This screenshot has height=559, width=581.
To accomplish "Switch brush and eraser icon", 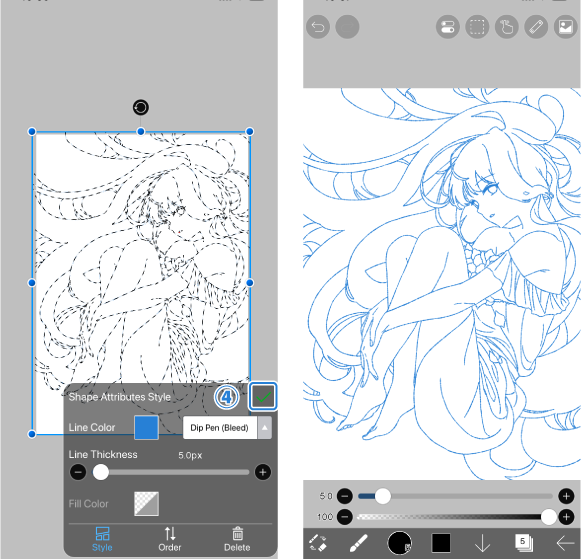I will point(318,543).
